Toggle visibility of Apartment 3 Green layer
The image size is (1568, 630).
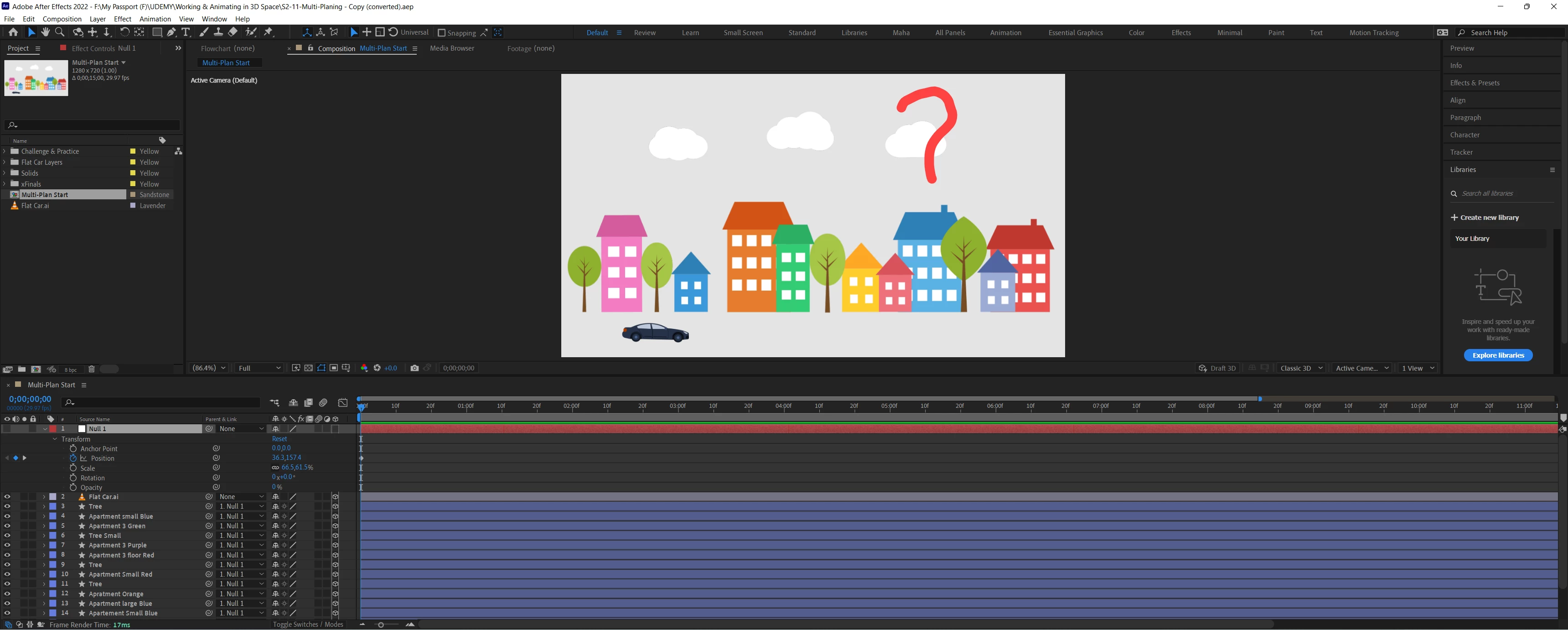click(x=7, y=526)
